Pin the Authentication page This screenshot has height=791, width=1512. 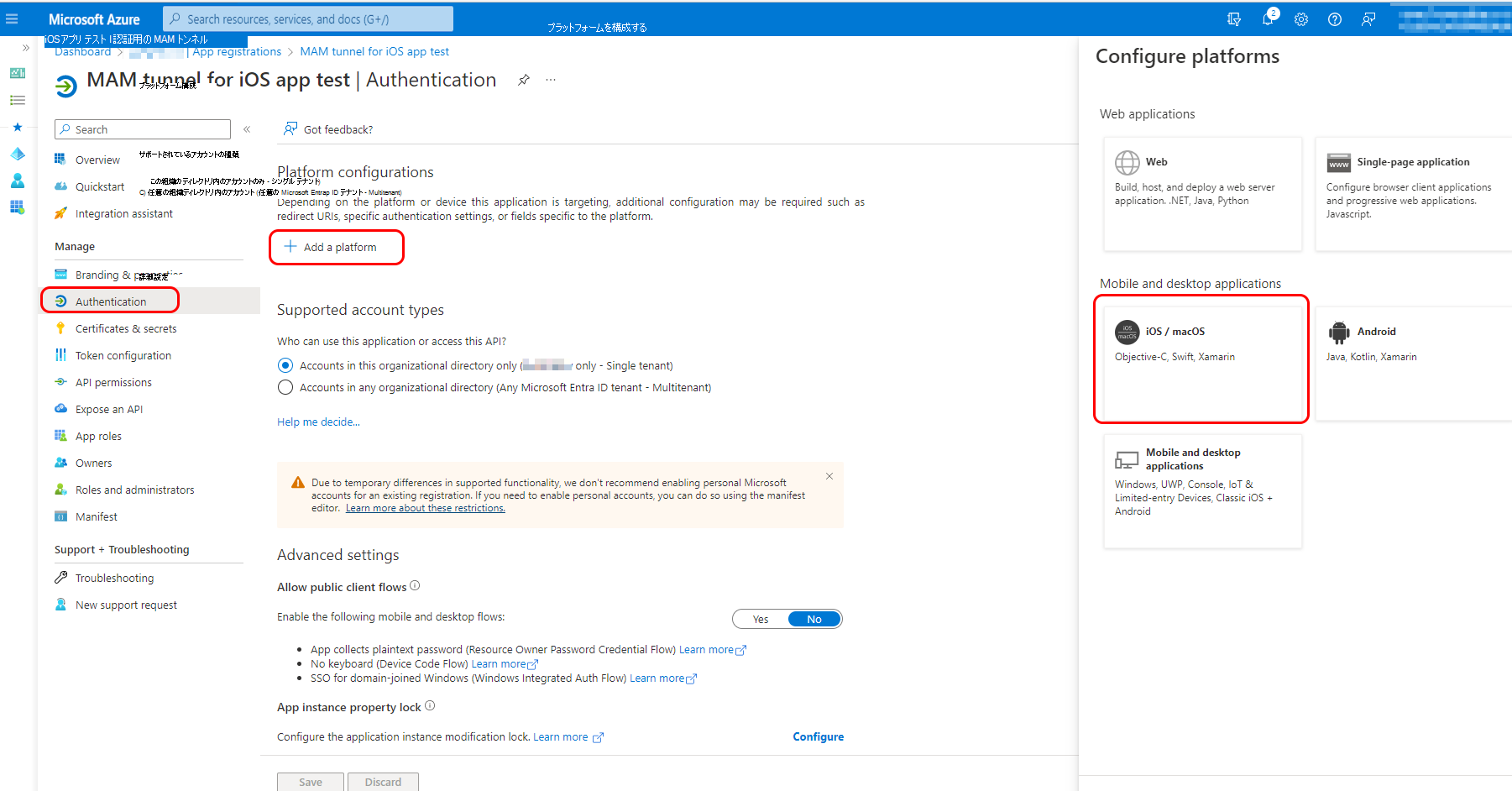pyautogui.click(x=524, y=80)
